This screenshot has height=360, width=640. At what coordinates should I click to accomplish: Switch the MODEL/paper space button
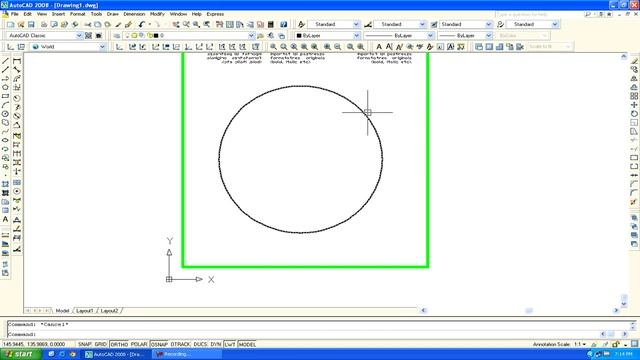[247, 344]
